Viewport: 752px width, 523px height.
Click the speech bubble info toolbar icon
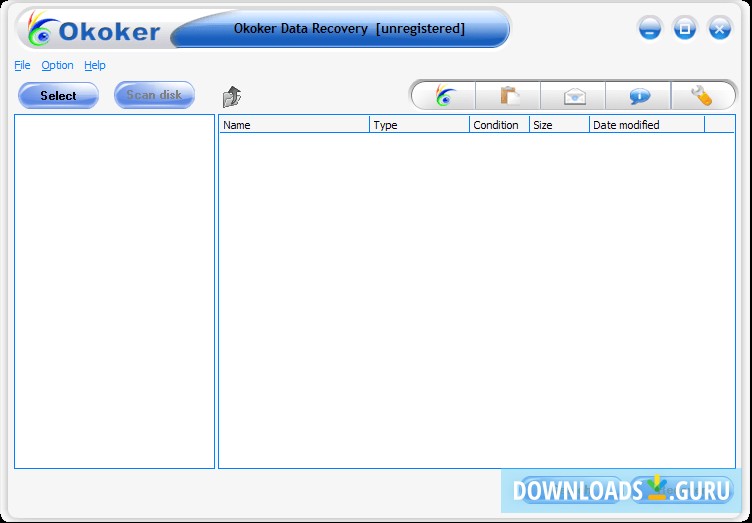638,96
